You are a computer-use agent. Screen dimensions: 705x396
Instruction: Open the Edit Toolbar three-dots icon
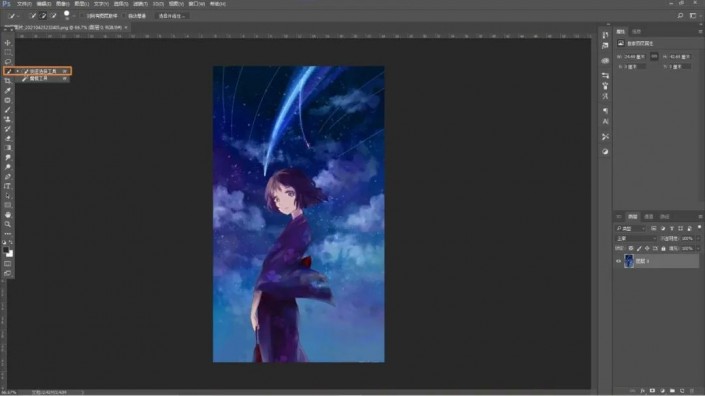8,234
